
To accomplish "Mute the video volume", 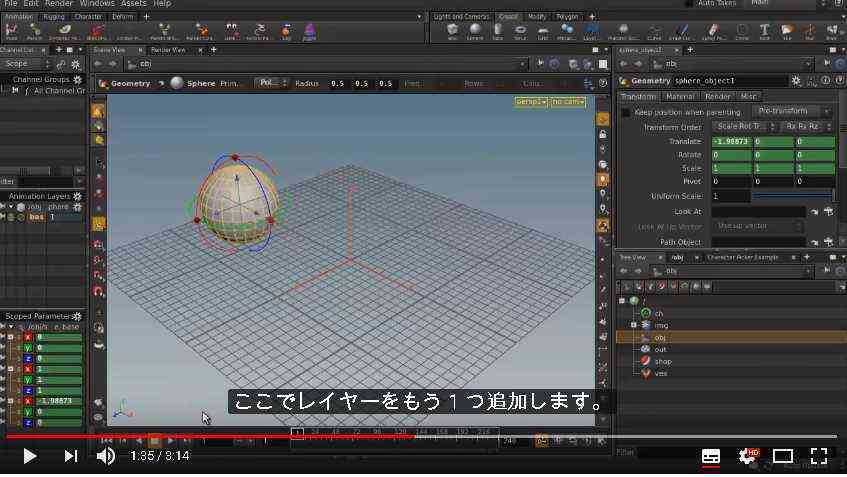I will (x=105, y=456).
